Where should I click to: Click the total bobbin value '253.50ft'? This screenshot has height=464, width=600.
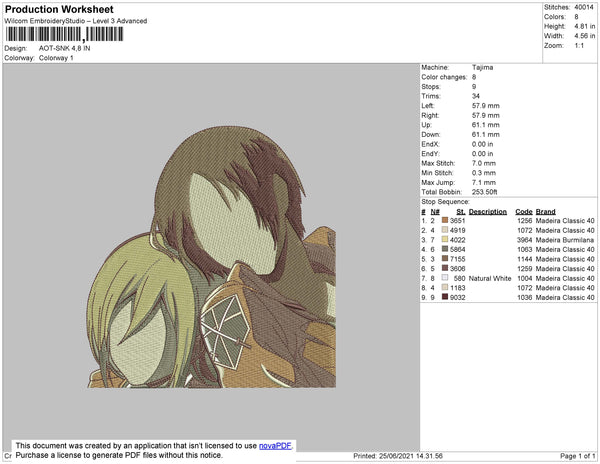(x=484, y=192)
